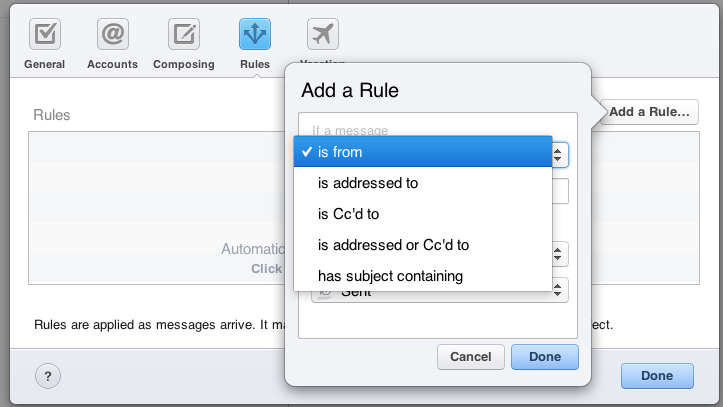Open the Accounts preferences icon

[112, 36]
